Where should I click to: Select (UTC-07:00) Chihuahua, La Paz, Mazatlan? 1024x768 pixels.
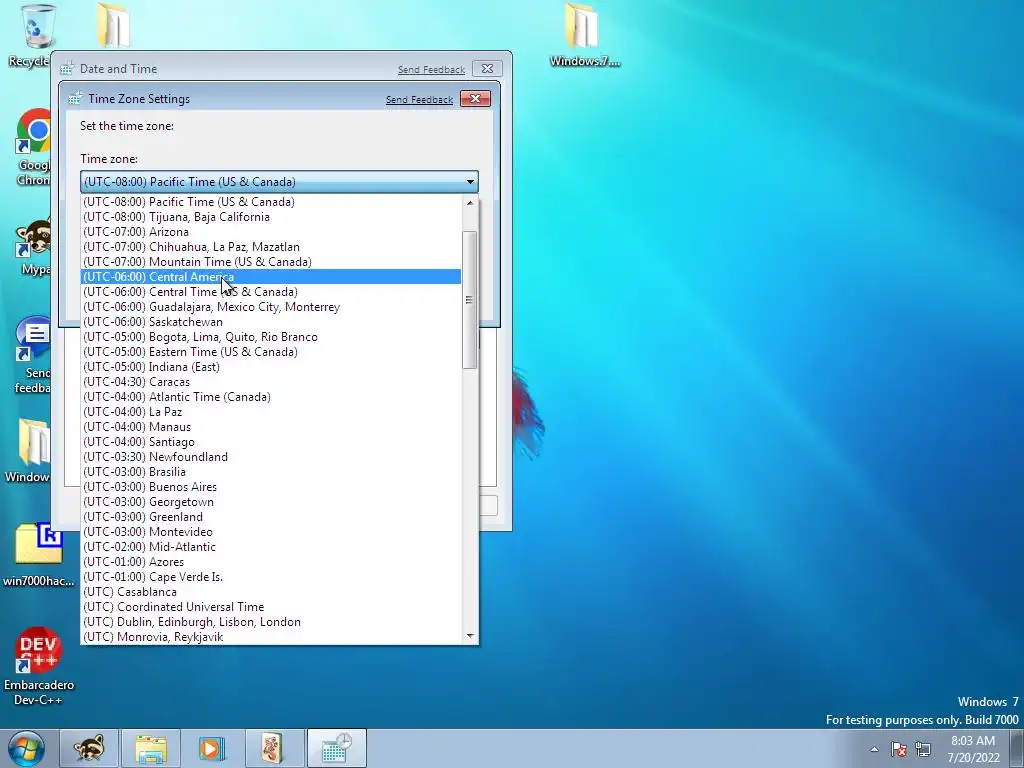coord(271,247)
